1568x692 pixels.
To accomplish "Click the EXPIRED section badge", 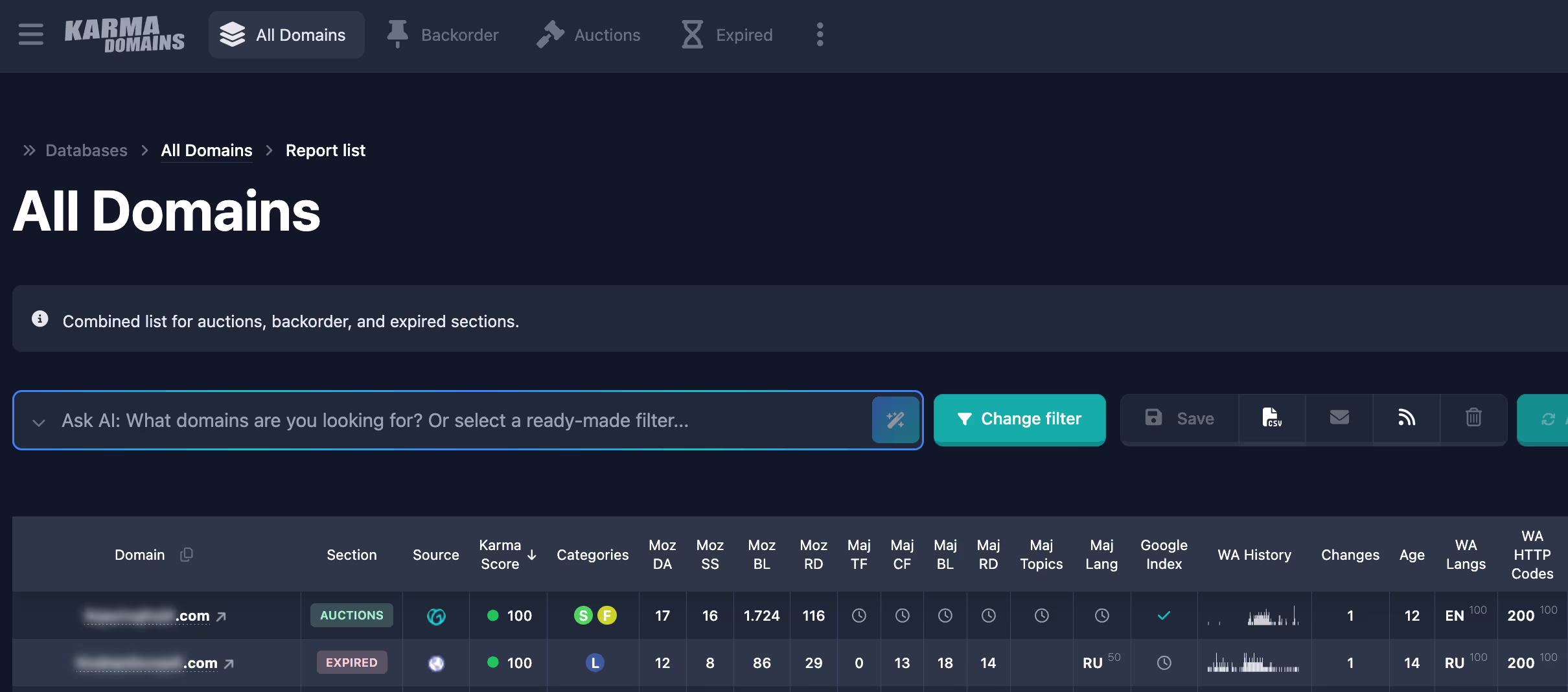I will (x=351, y=662).
